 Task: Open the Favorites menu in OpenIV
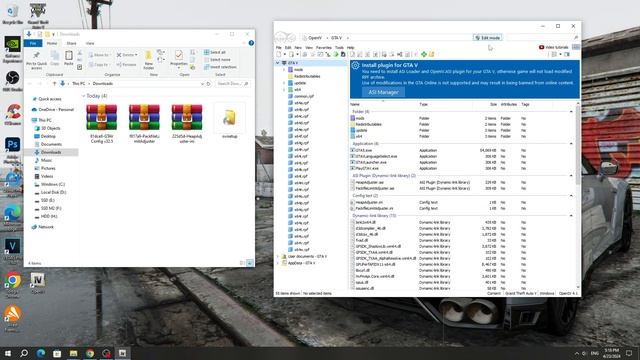coord(324,48)
